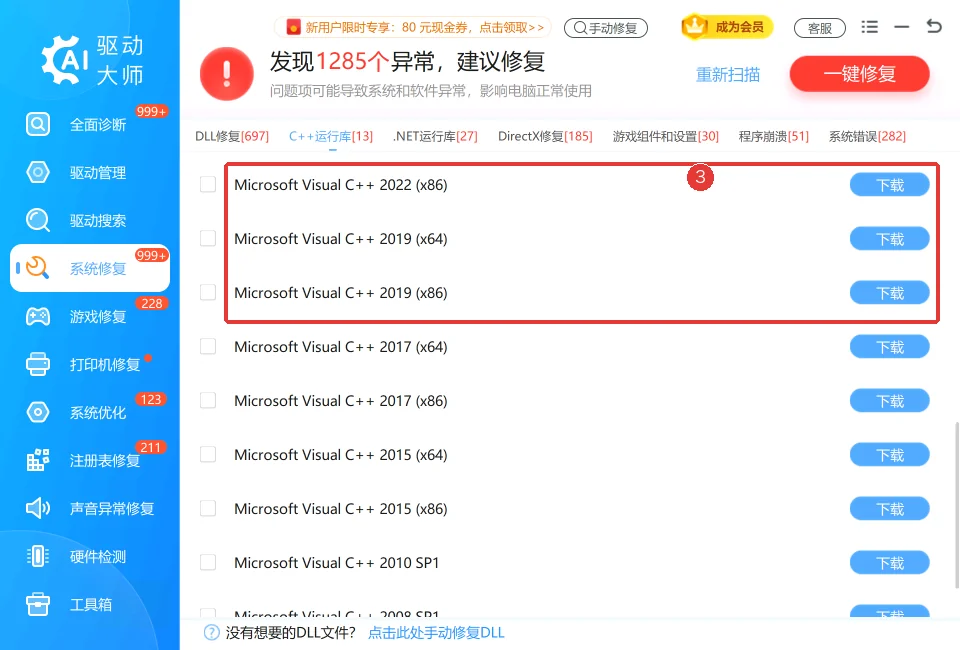This screenshot has height=650, width=960.
Task: Open the DirectX修复[185] tab
Action: pos(545,136)
